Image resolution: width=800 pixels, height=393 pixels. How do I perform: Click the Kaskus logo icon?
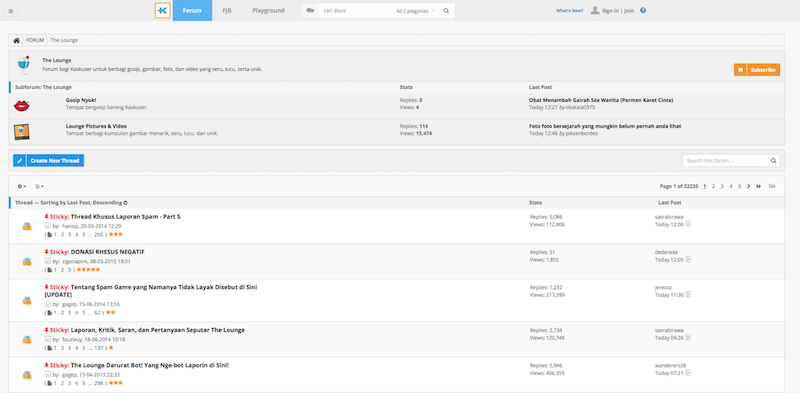(162, 10)
